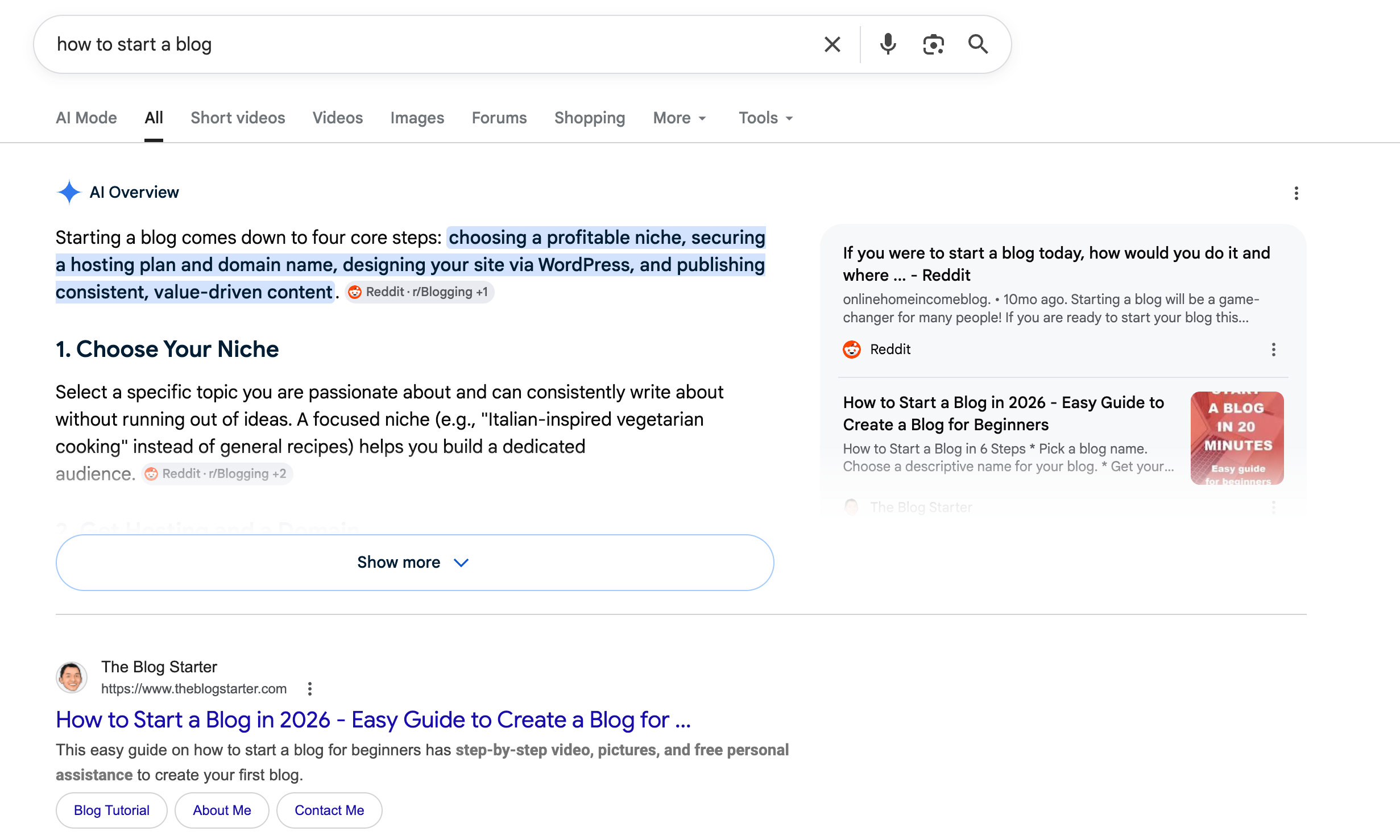Switch to Images results tab
1400x840 pixels.
417,118
